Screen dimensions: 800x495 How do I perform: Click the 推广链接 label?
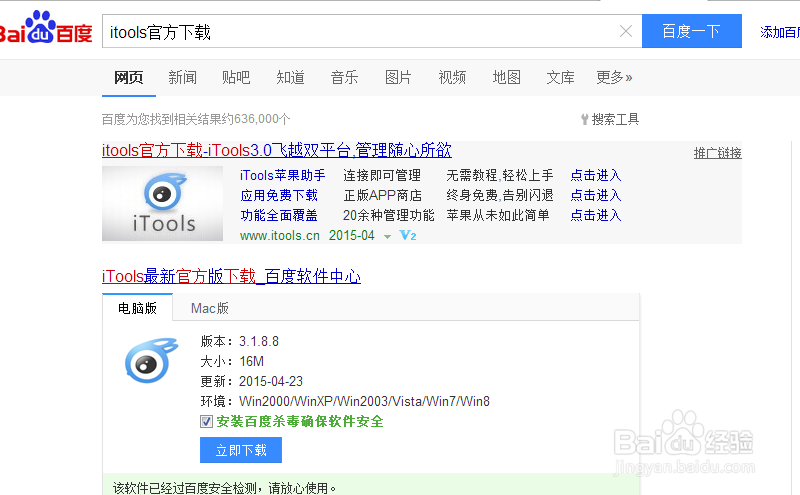[717, 153]
